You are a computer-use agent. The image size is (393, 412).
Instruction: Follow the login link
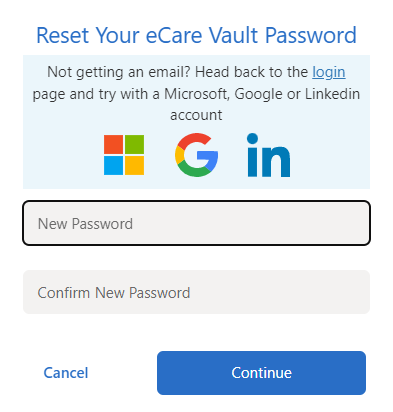click(329, 72)
